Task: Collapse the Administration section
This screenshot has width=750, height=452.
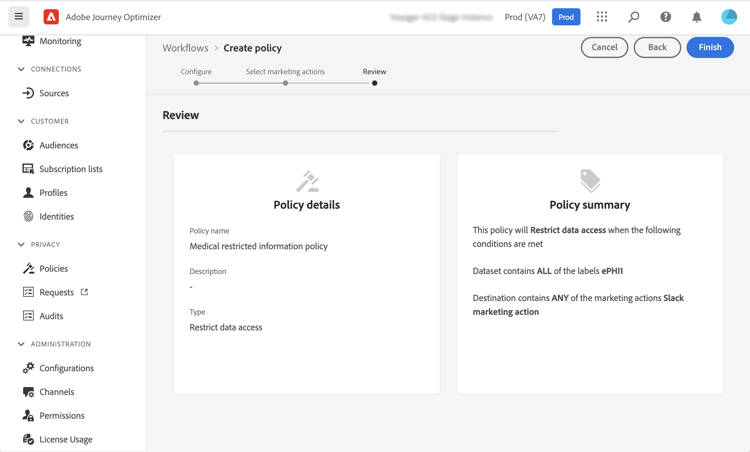Action: [x=21, y=344]
